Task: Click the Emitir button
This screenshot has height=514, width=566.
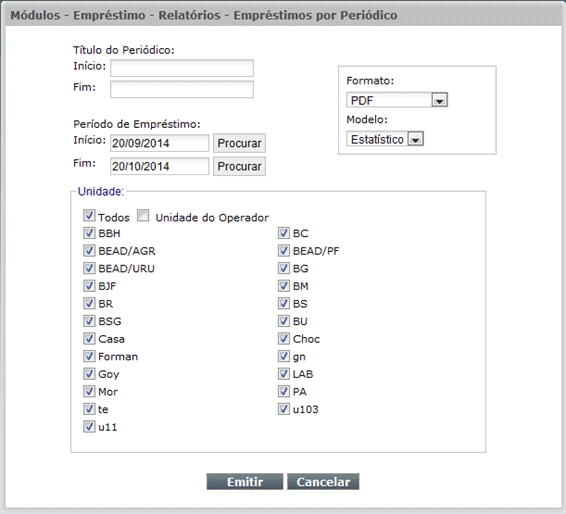Action: (245, 482)
